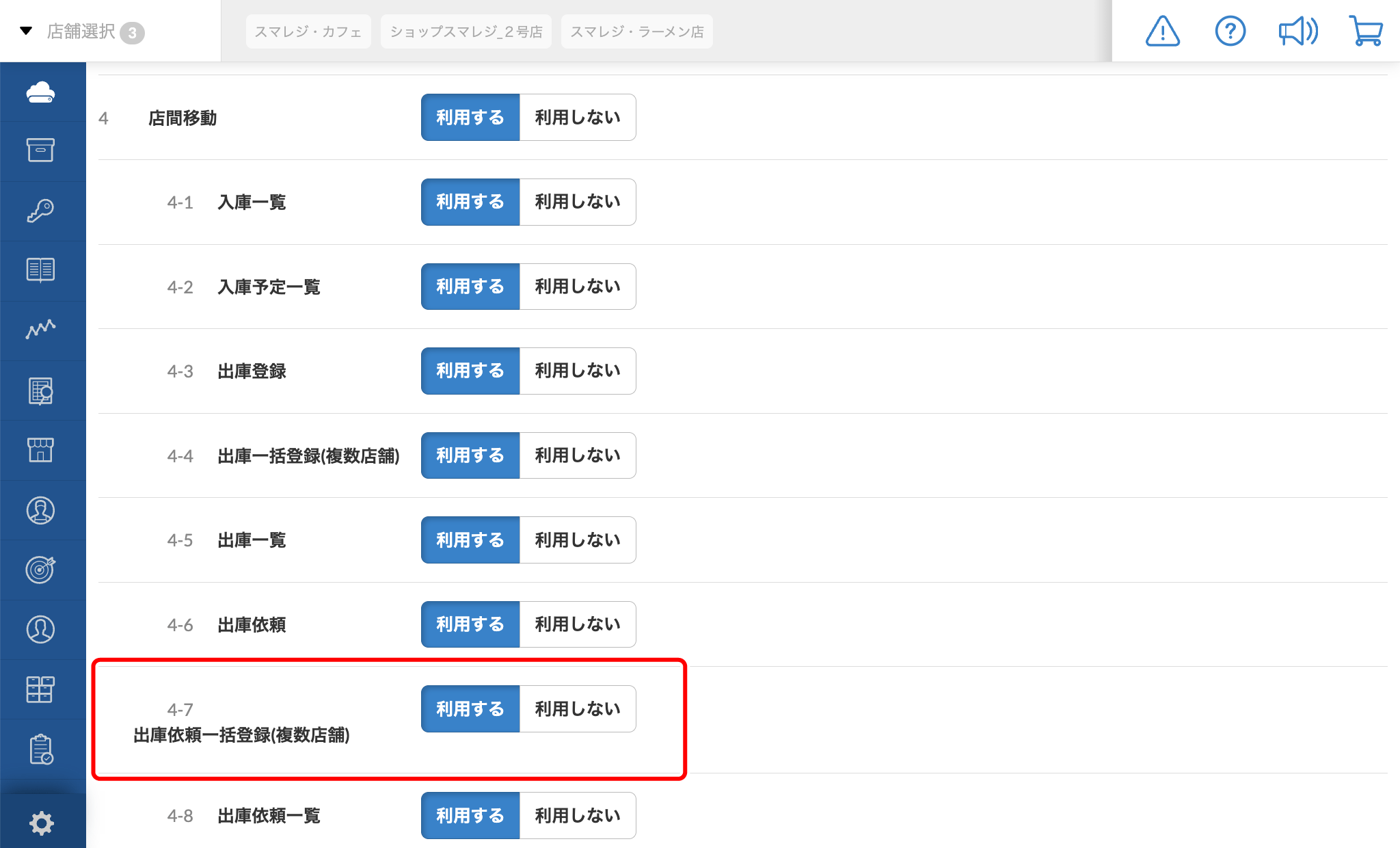Click the clipboard with checkmark icon

click(x=41, y=750)
